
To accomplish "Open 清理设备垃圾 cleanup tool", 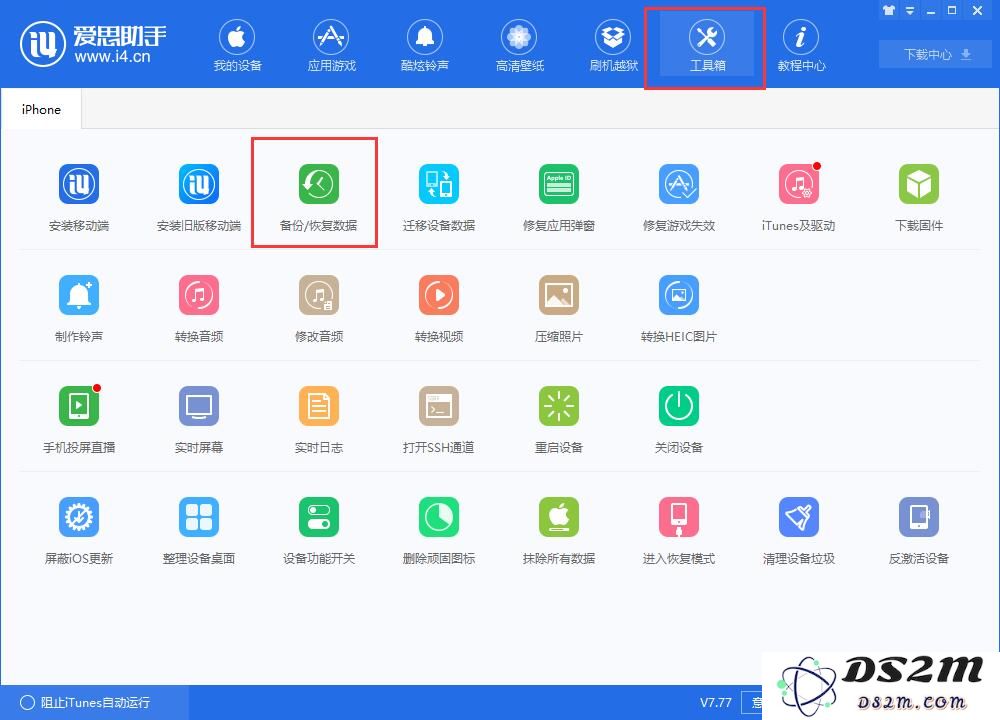I will point(798,531).
